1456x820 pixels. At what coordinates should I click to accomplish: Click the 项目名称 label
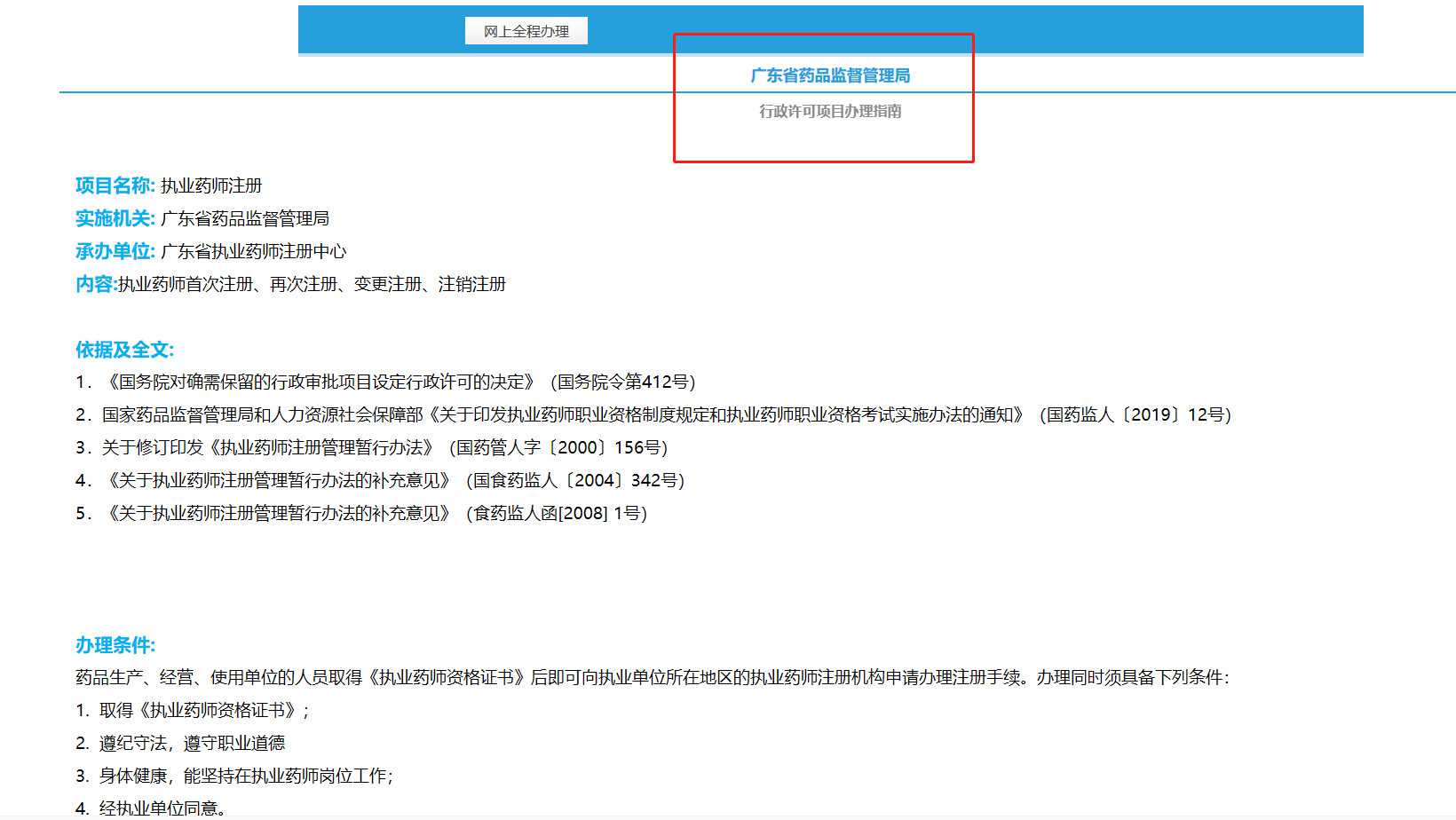tap(115, 185)
